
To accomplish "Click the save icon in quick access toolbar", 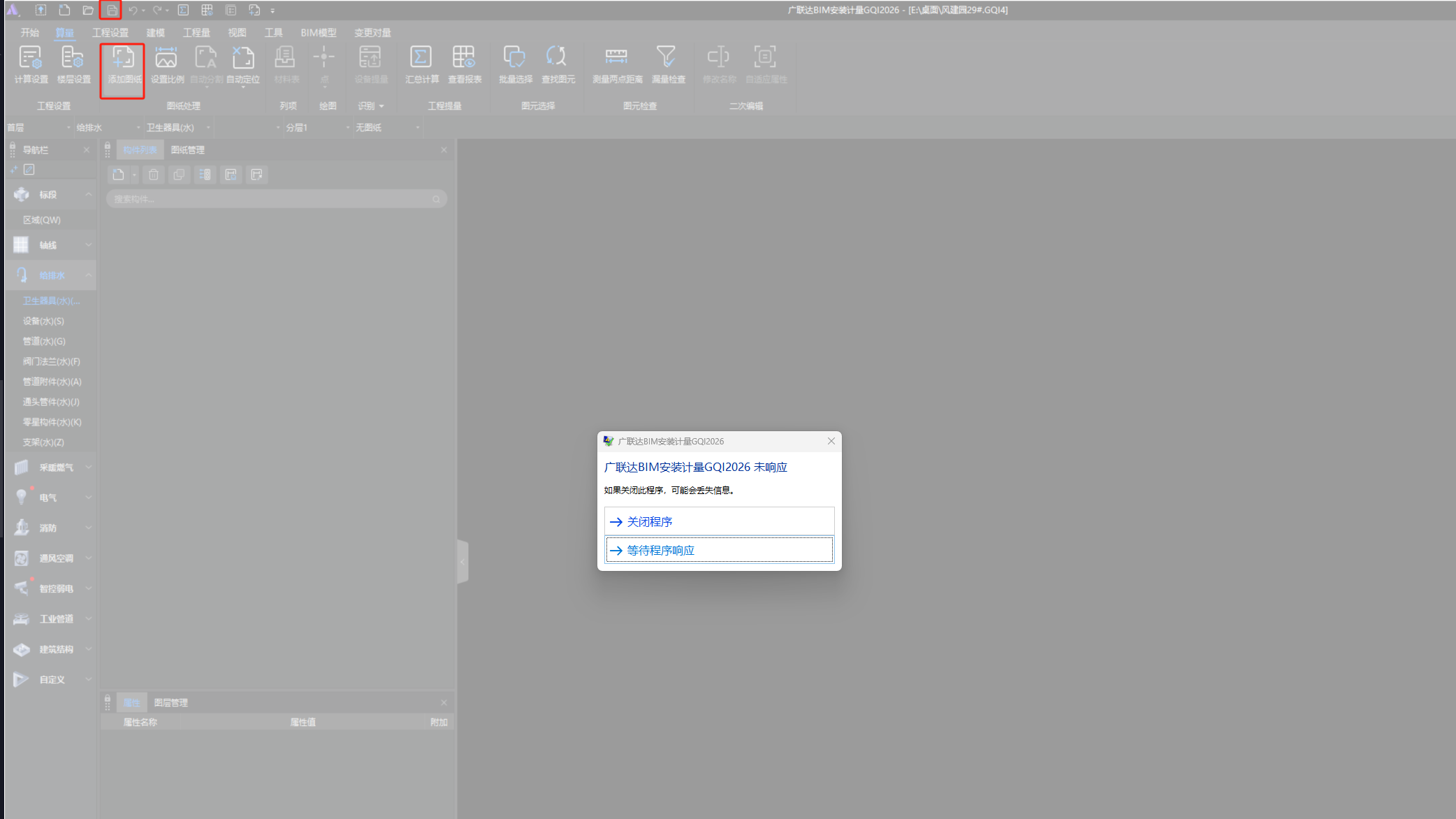I will [x=112, y=10].
